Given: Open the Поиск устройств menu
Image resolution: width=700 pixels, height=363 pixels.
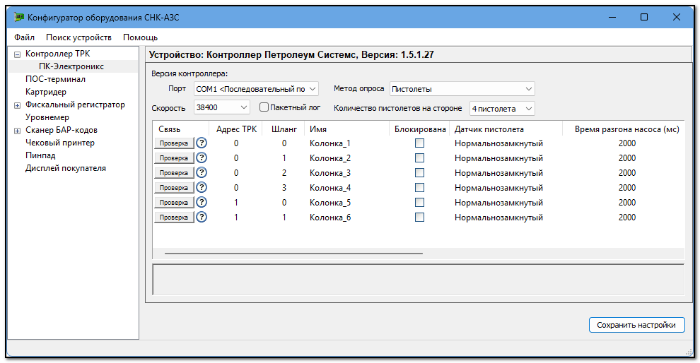Looking at the screenshot, I should click(x=79, y=37).
